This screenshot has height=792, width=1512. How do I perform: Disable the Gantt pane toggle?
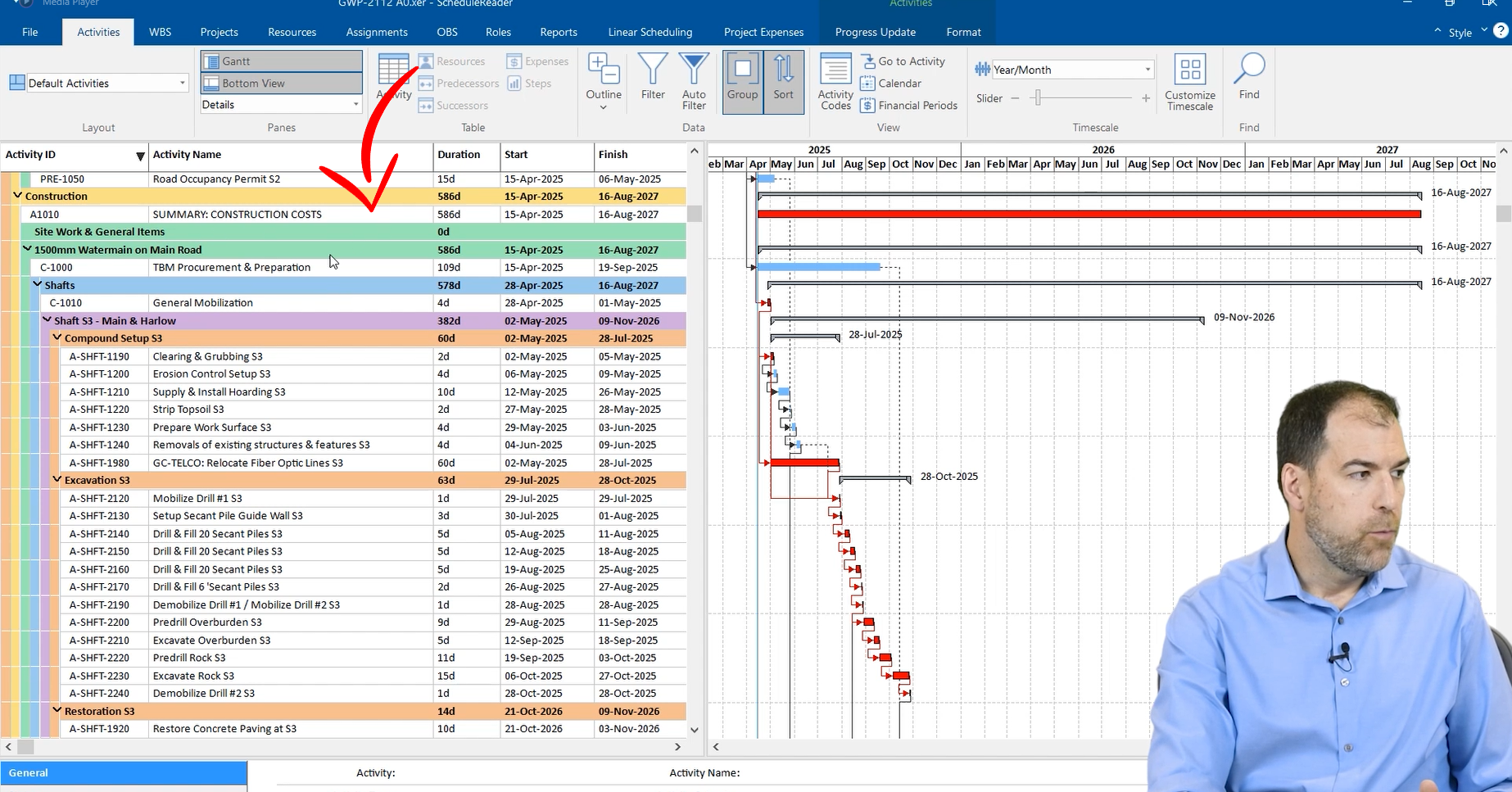click(280, 61)
